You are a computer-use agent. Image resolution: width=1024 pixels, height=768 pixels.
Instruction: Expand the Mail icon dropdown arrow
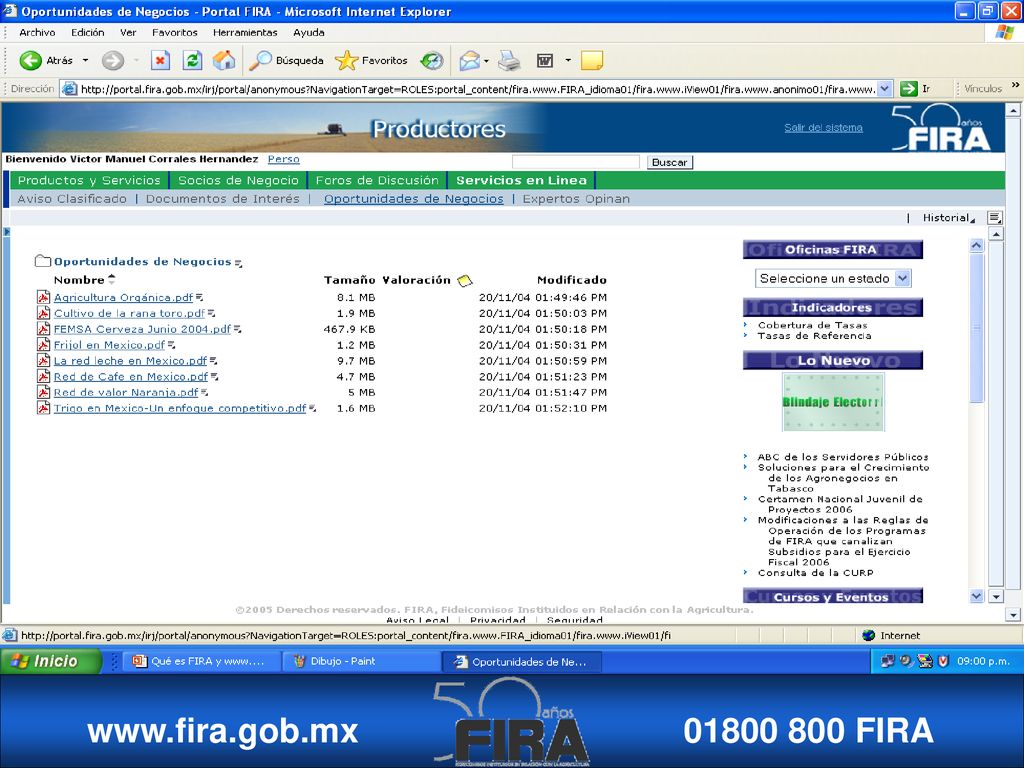tap(487, 61)
